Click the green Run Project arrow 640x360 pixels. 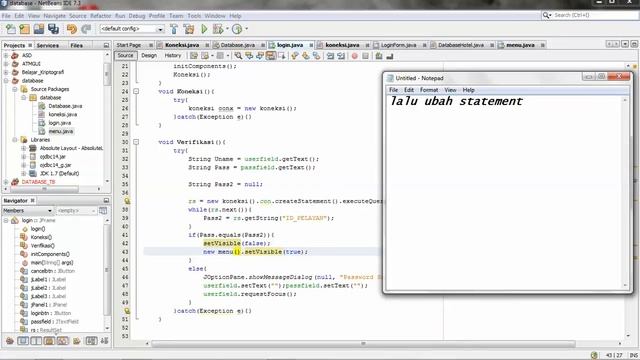[204, 29]
